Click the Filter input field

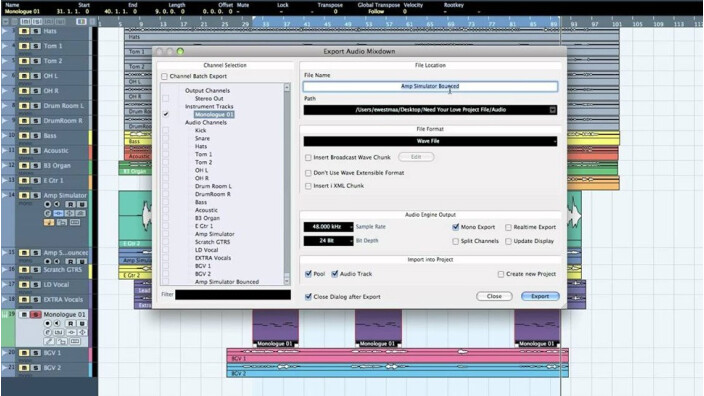coord(233,295)
